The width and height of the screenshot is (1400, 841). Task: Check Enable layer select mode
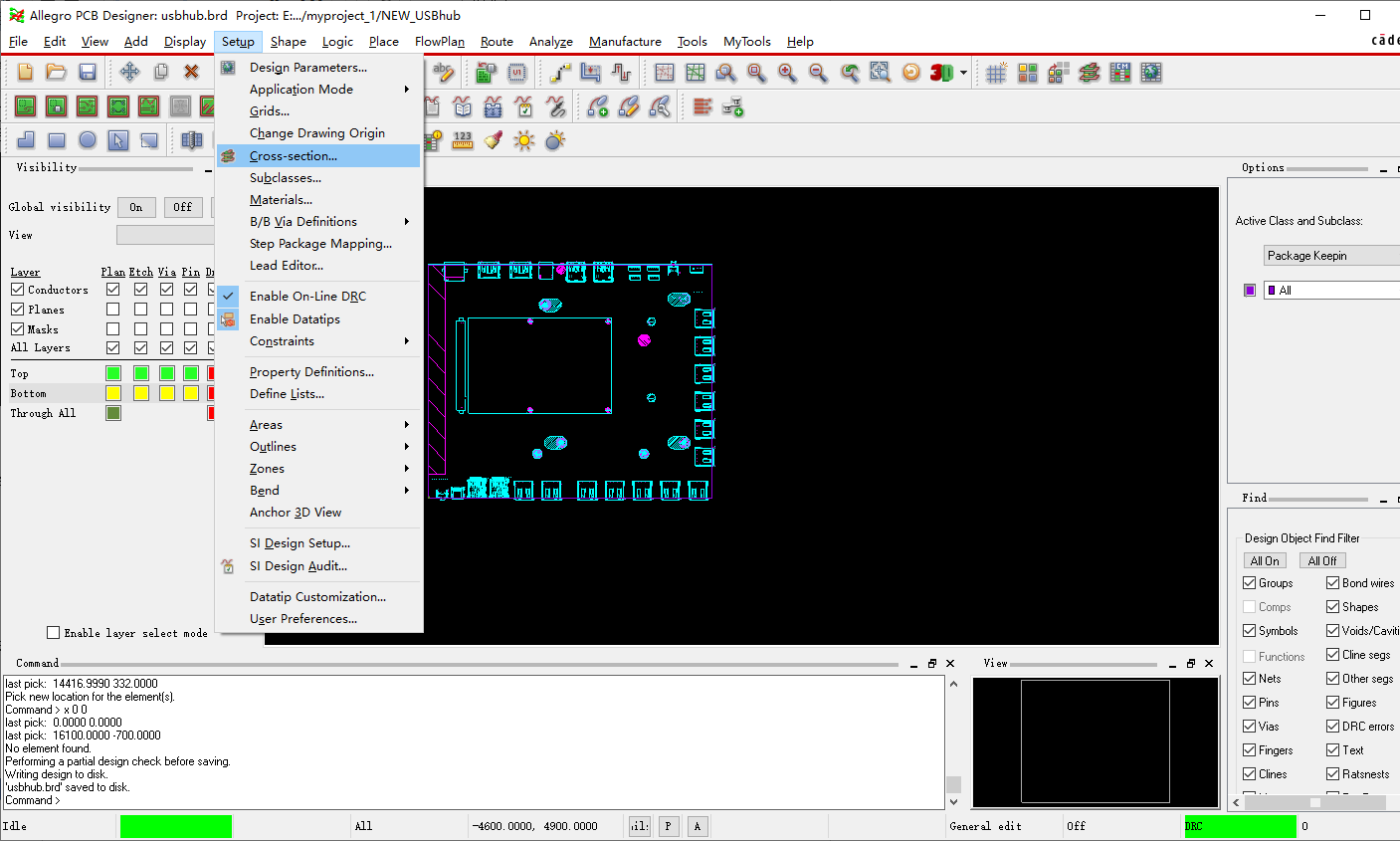(54, 633)
